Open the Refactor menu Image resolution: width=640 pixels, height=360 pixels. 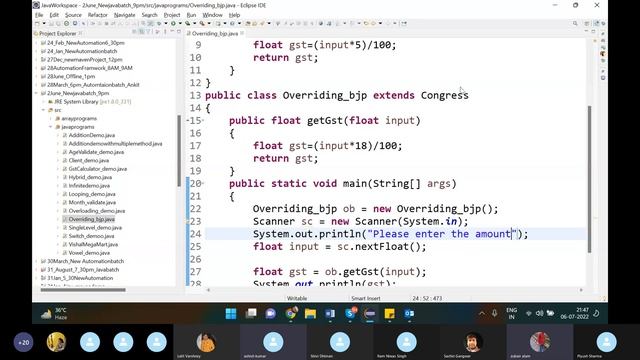98,15
